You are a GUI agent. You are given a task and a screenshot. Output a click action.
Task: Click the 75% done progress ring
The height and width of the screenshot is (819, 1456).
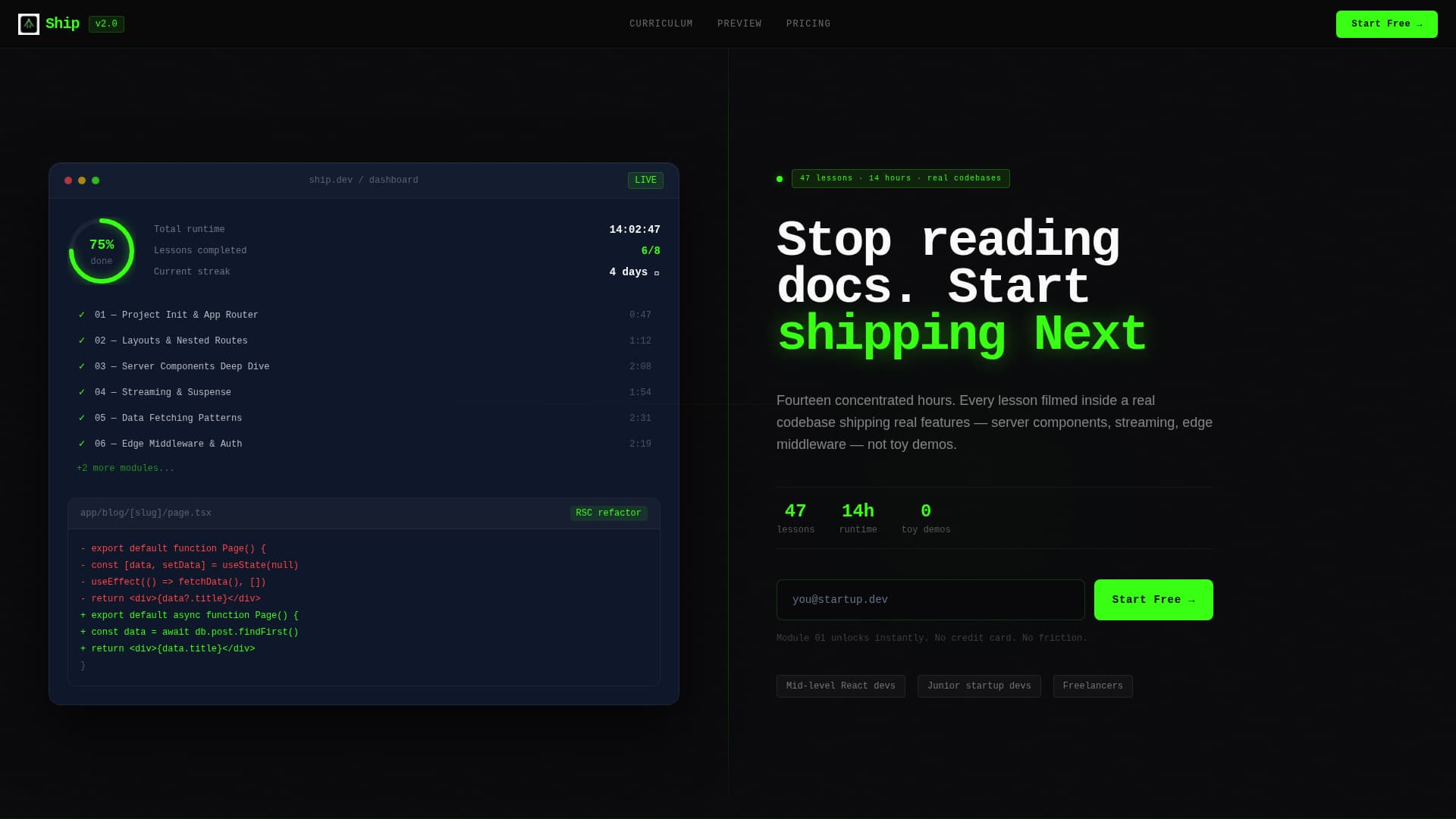point(102,251)
